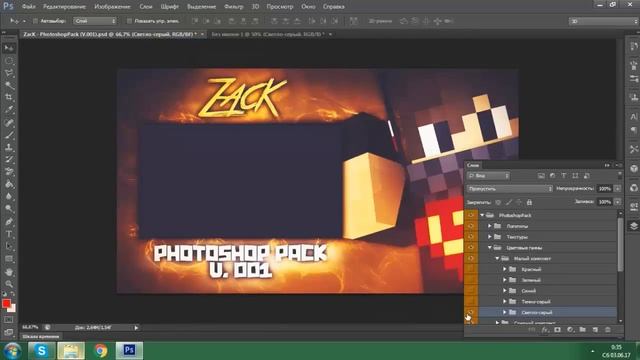The image size is (640, 360).
Task: Collapse the Малый комплект group
Action: coord(497,258)
